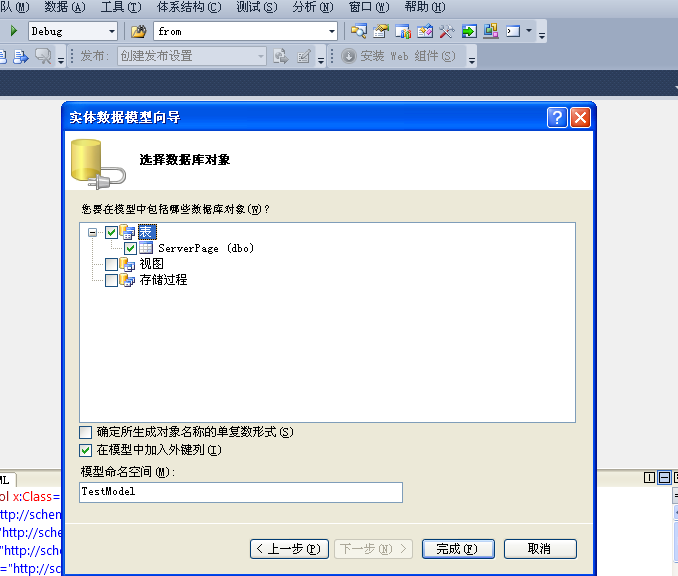Image resolution: width=678 pixels, height=576 pixels.
Task: Click the 表 folder icon in tree
Action: (127, 232)
